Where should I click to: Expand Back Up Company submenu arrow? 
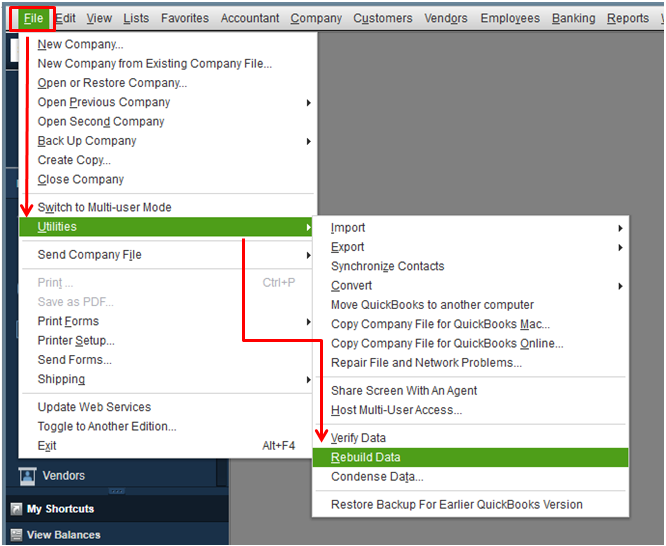[x=309, y=141]
